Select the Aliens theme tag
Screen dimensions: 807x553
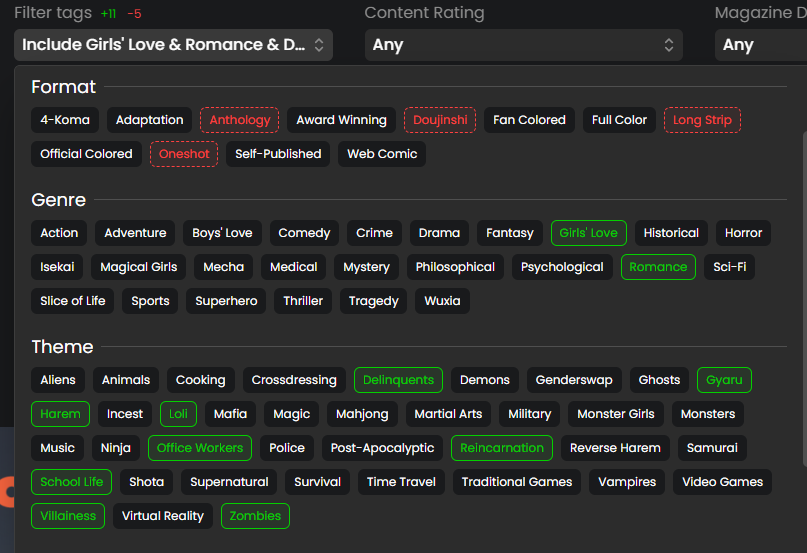point(58,380)
